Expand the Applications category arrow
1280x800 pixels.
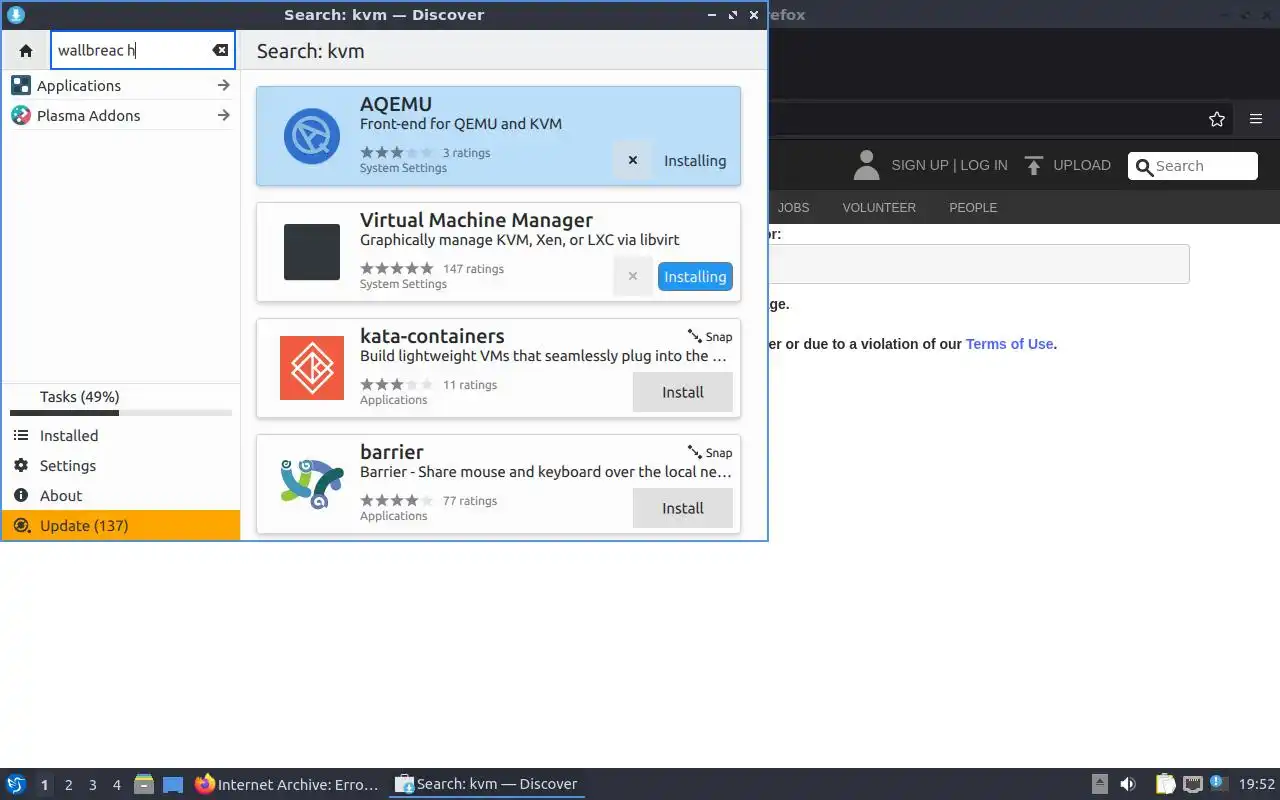(x=223, y=86)
